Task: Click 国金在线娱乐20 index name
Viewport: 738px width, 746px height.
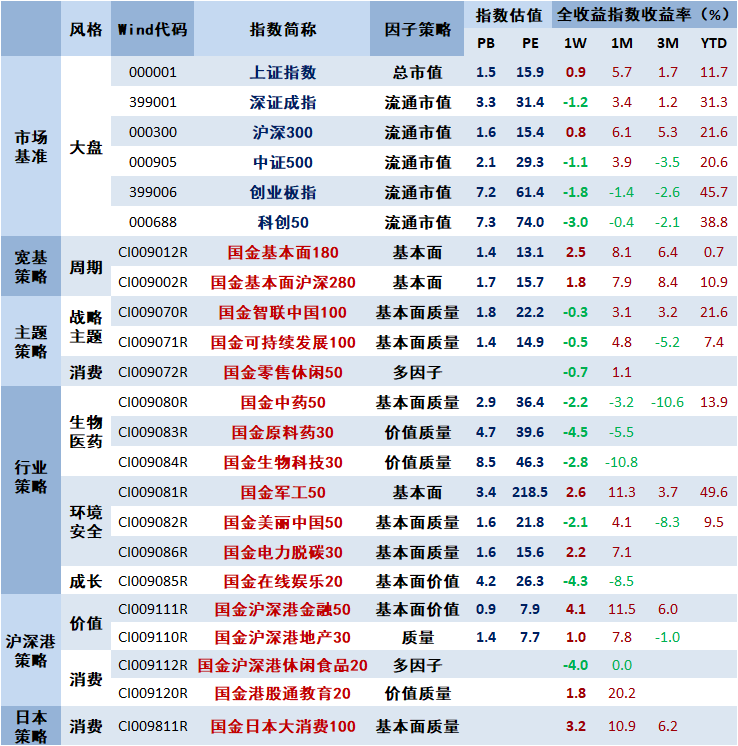Action: (x=283, y=581)
